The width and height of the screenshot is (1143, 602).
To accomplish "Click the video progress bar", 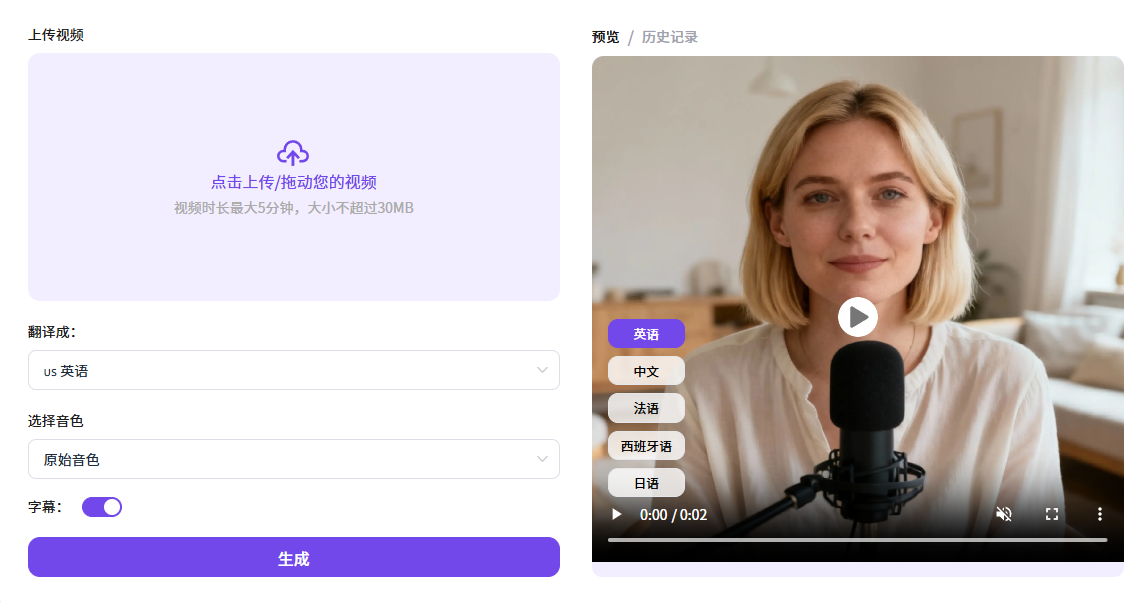I will point(857,540).
